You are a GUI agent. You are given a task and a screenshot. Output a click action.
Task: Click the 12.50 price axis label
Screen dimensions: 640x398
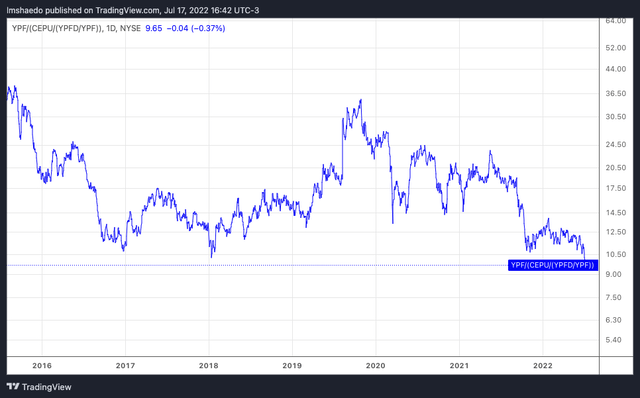(x=616, y=232)
